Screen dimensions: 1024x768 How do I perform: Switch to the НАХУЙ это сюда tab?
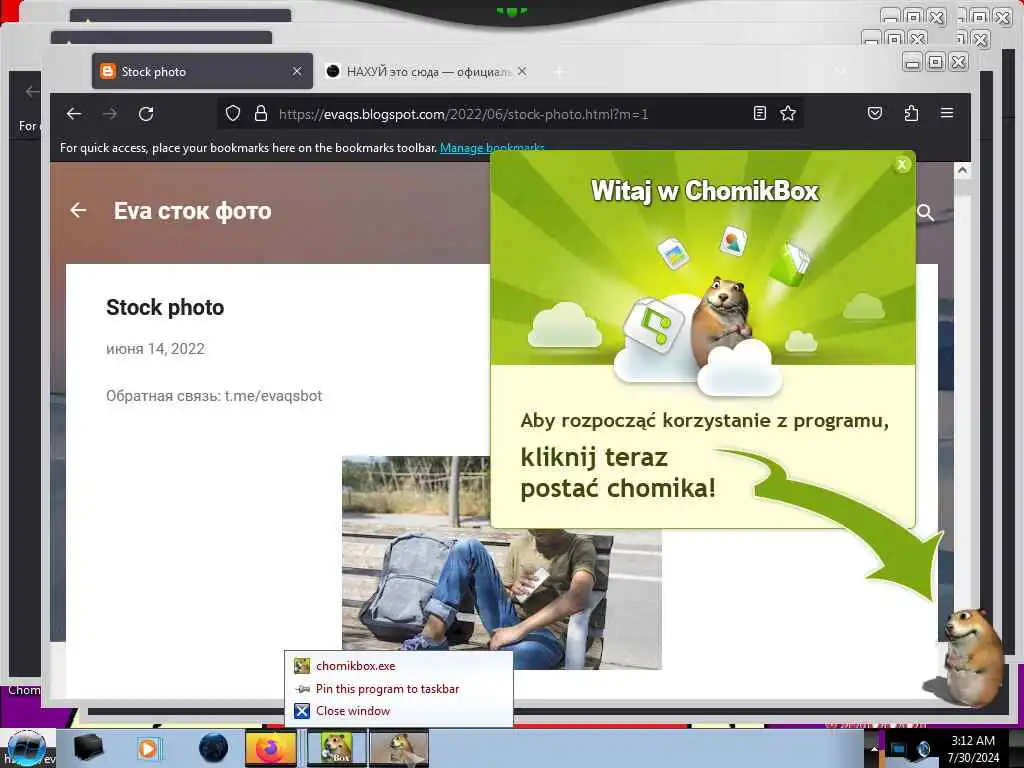(x=428, y=71)
